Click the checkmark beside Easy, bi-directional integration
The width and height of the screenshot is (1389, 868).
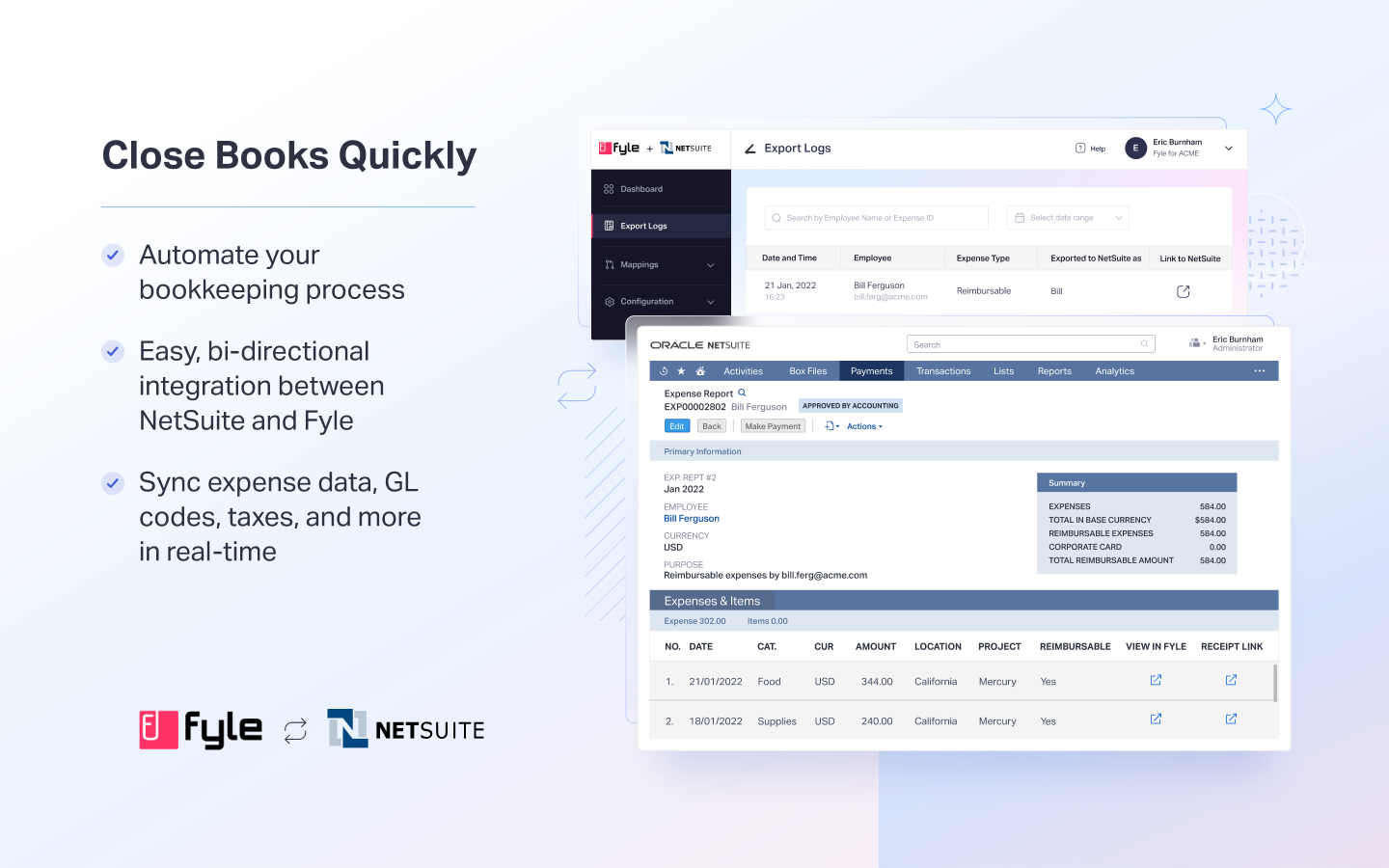[x=113, y=351]
